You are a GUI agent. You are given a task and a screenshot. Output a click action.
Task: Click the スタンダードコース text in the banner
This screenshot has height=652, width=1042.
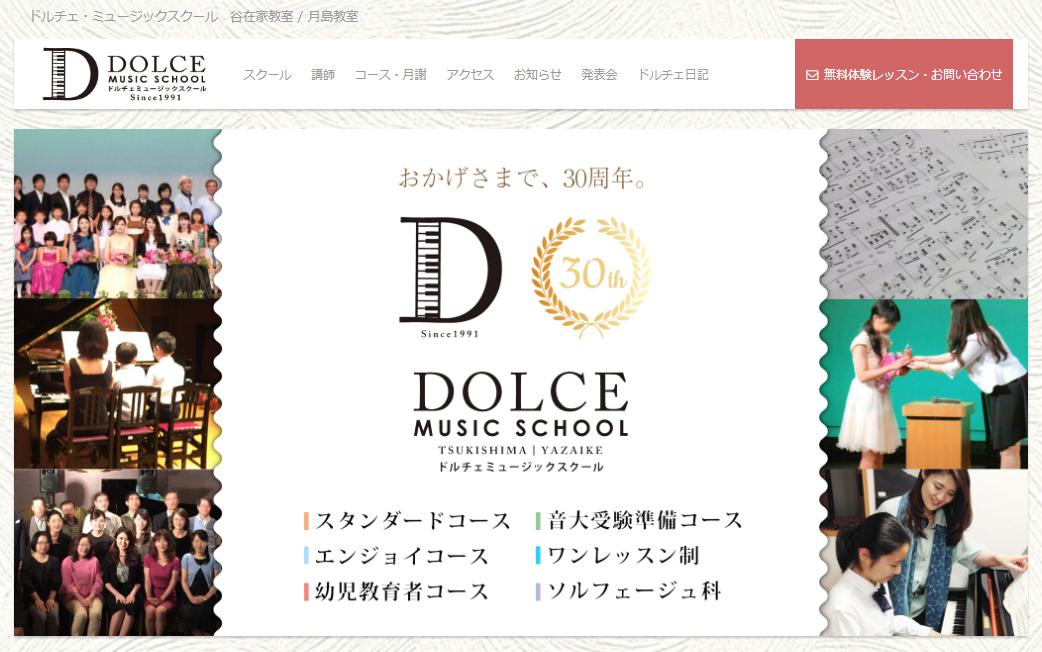coord(412,520)
